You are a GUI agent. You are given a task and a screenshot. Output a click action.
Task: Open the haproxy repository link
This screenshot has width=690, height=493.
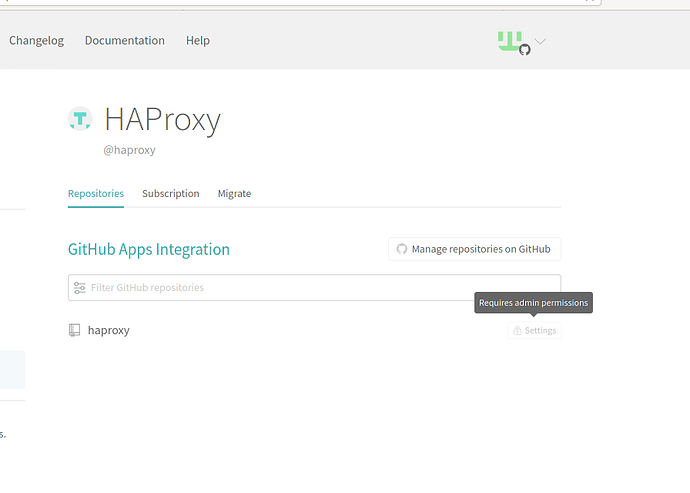[x=109, y=330]
